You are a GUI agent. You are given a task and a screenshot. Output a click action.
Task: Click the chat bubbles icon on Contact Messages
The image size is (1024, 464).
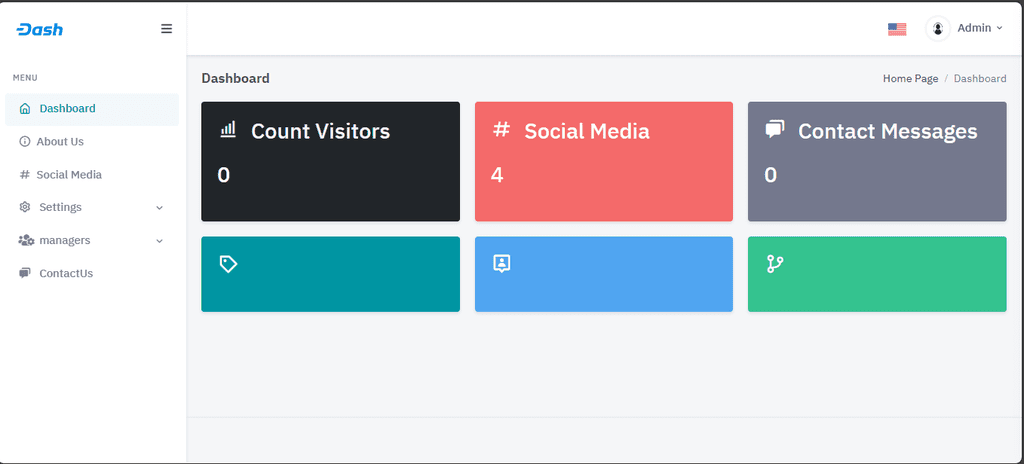tap(775, 129)
